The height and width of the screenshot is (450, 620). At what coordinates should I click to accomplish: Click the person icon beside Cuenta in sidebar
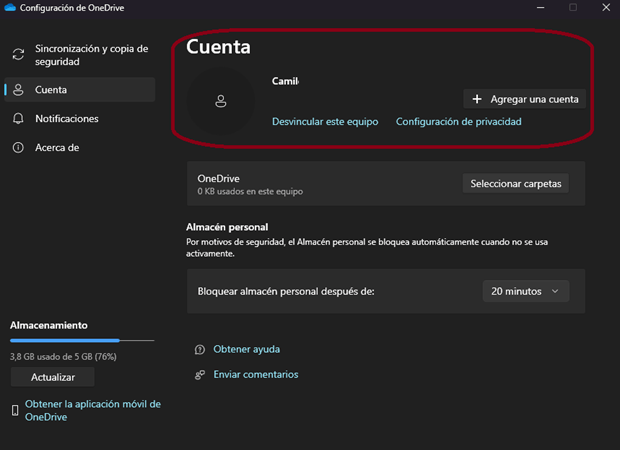pos(18,90)
